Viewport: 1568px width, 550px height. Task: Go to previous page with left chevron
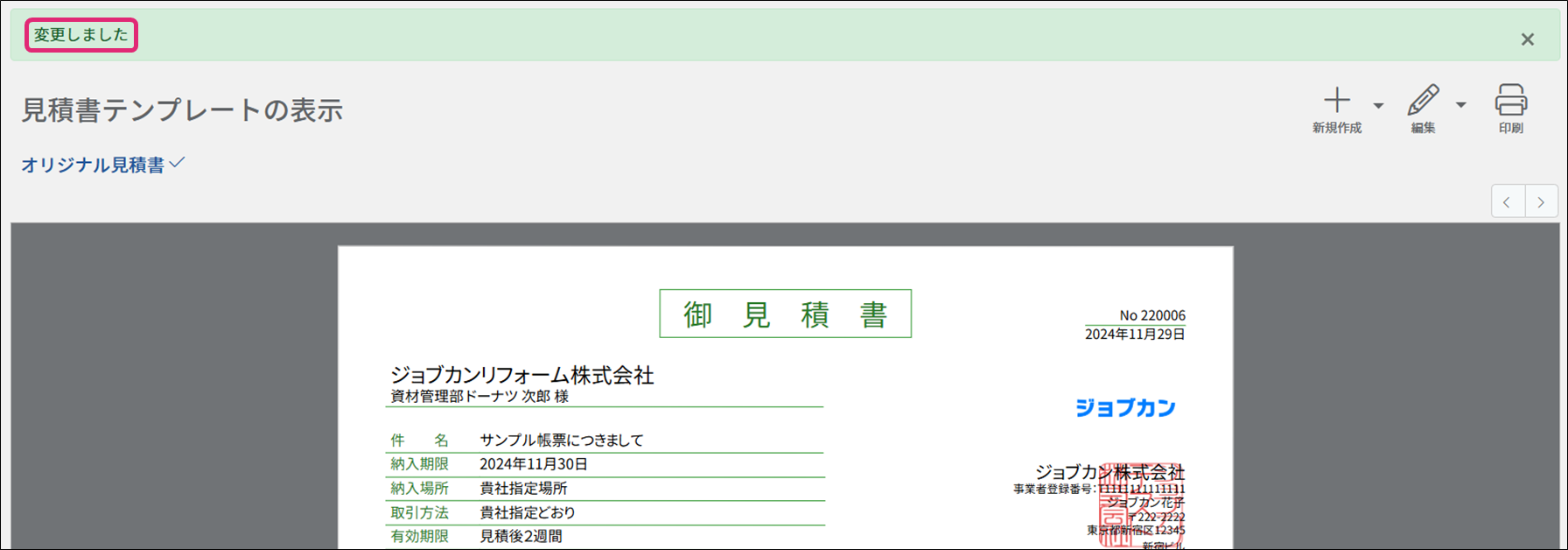1507,202
